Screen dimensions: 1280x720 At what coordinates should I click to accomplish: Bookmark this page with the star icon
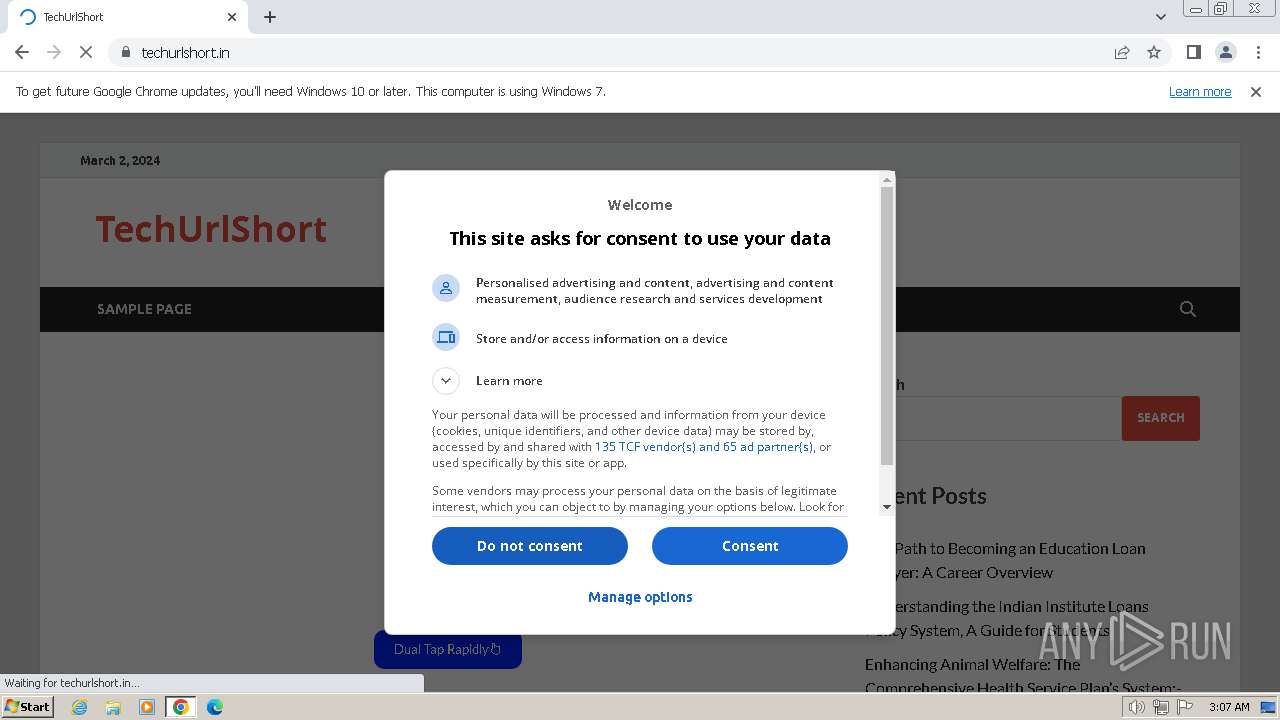pos(1154,52)
